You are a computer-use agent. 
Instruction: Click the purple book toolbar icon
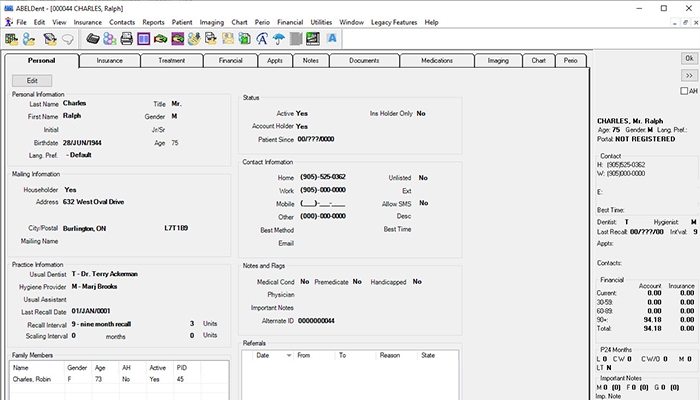(x=144, y=39)
